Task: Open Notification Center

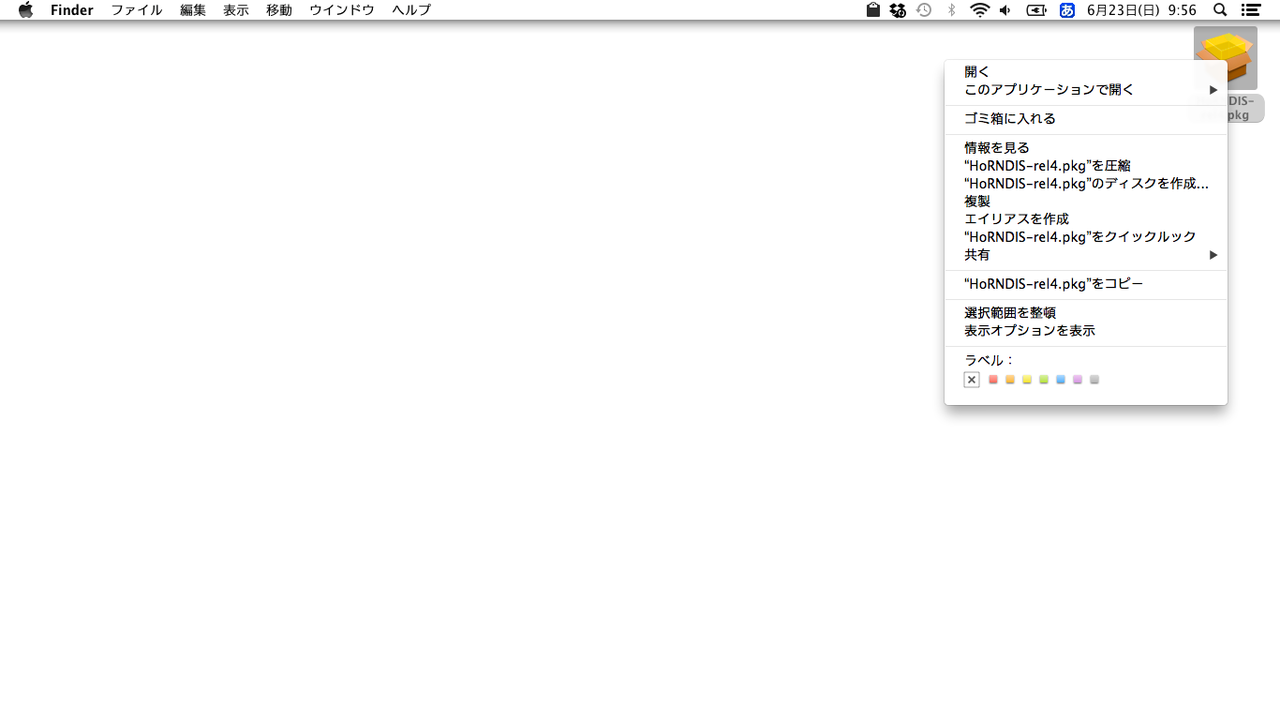Action: click(x=1250, y=10)
